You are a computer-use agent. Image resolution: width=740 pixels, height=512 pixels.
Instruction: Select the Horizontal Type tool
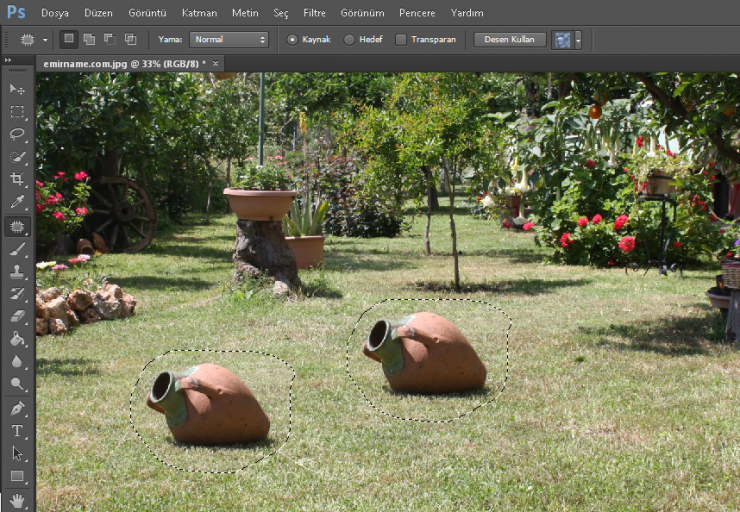tap(17, 430)
